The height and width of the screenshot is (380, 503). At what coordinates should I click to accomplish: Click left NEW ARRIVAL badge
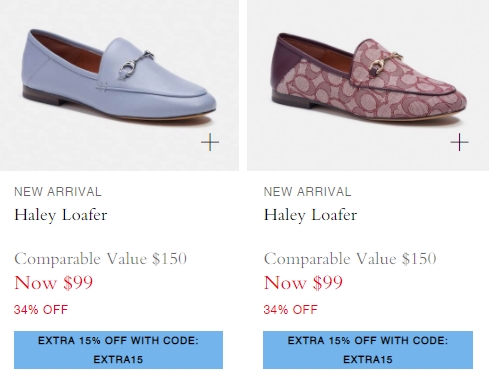pos(58,192)
